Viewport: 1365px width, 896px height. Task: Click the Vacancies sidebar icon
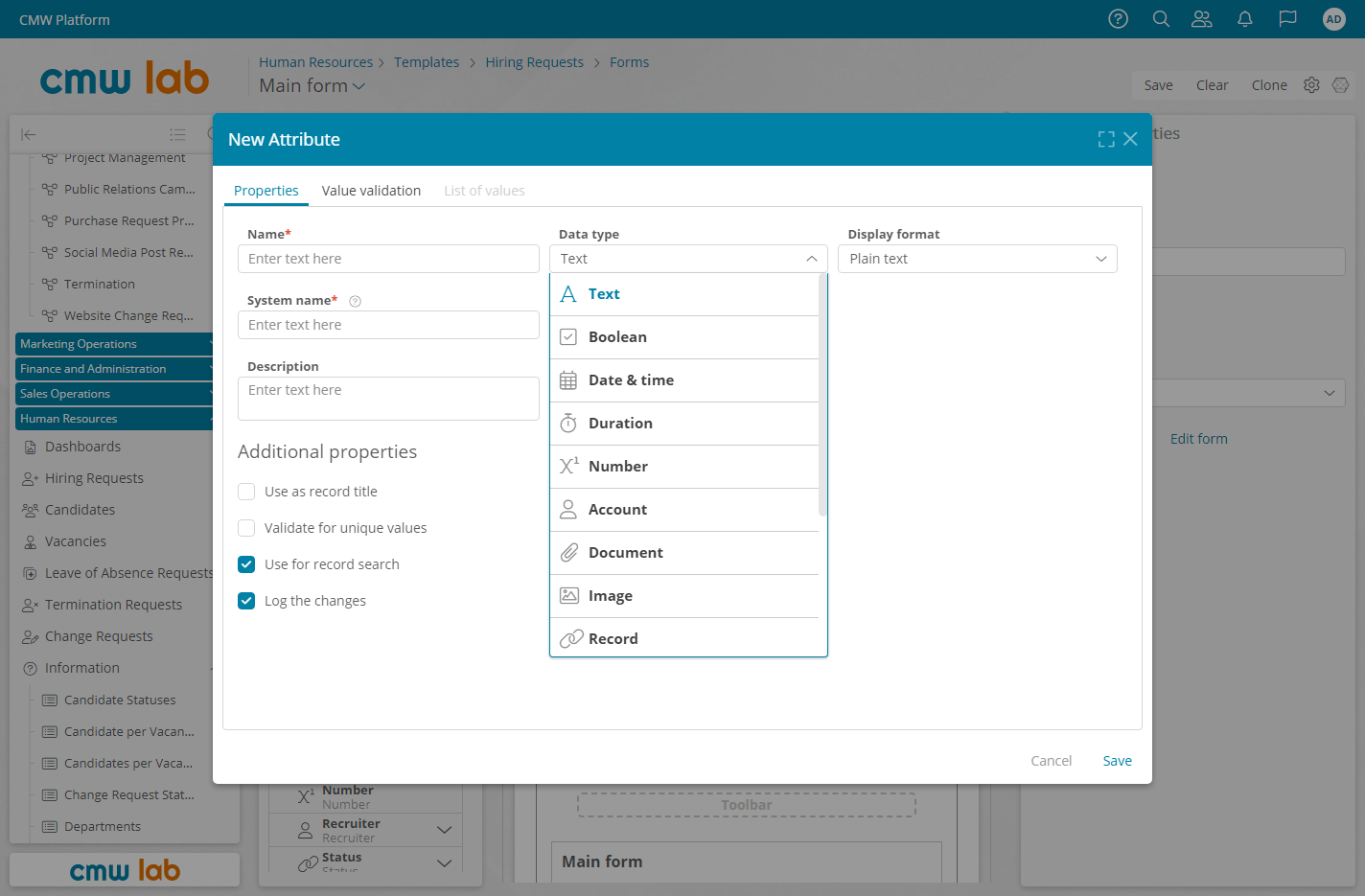(x=30, y=541)
